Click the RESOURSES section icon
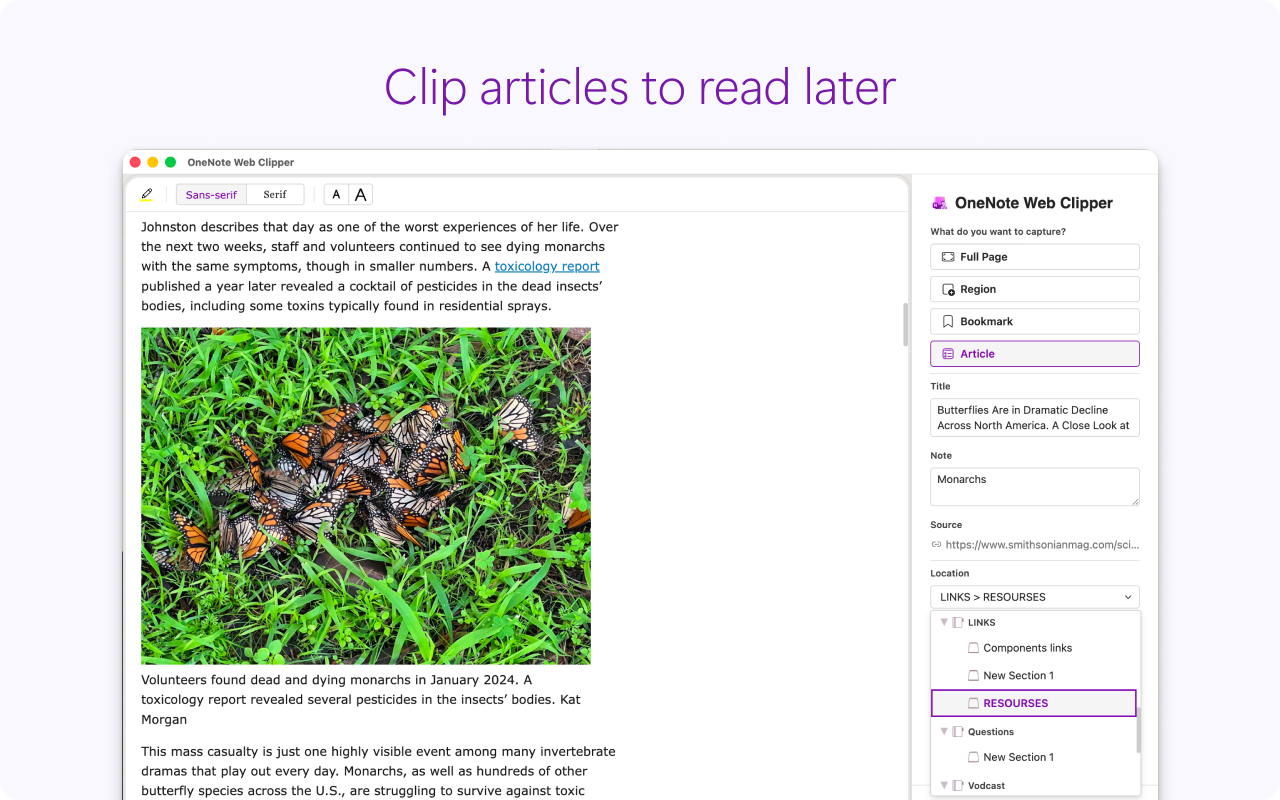Viewport: 1280px width, 800px height. click(974, 703)
